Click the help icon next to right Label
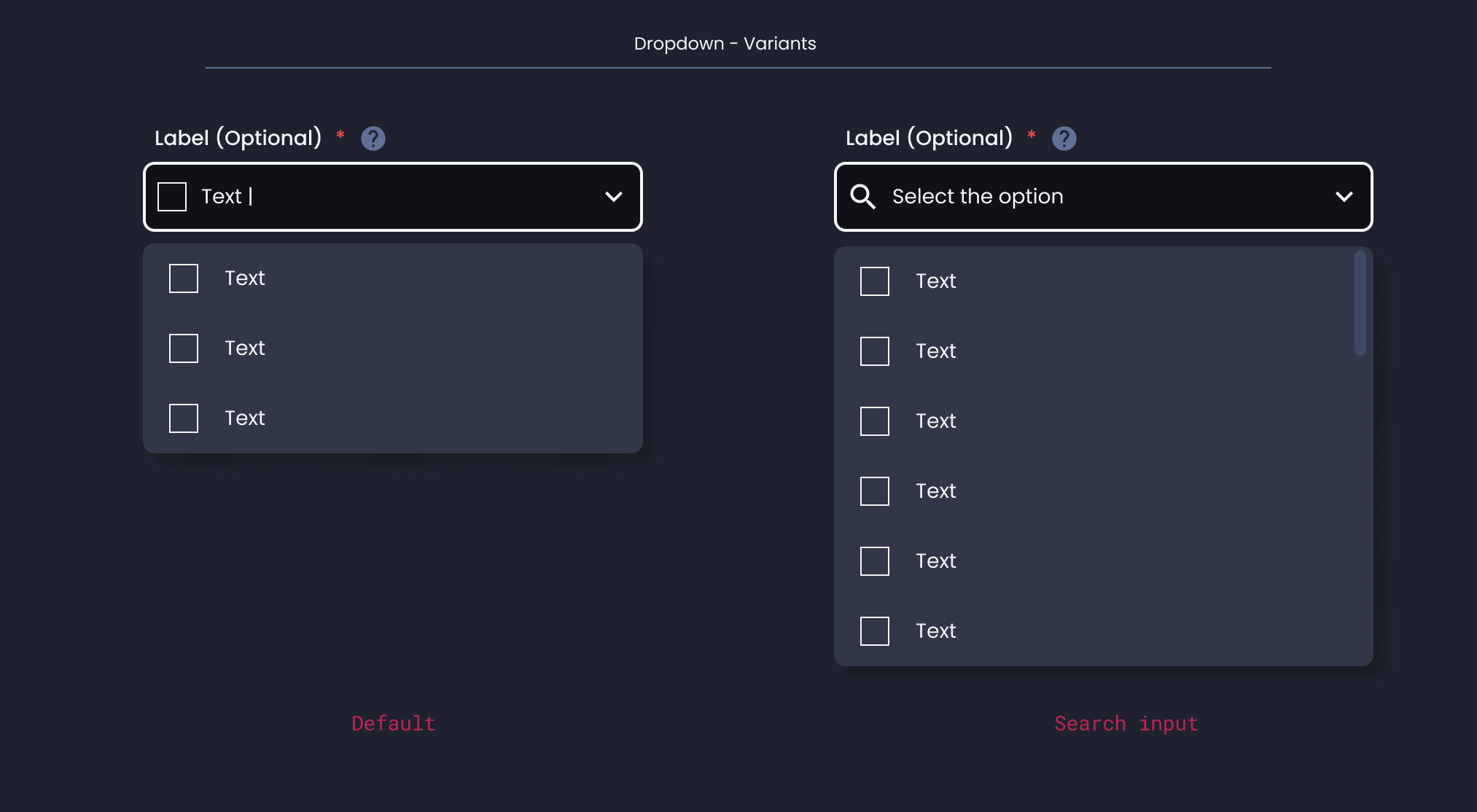Viewport: 1477px width, 812px height. coord(1064,138)
